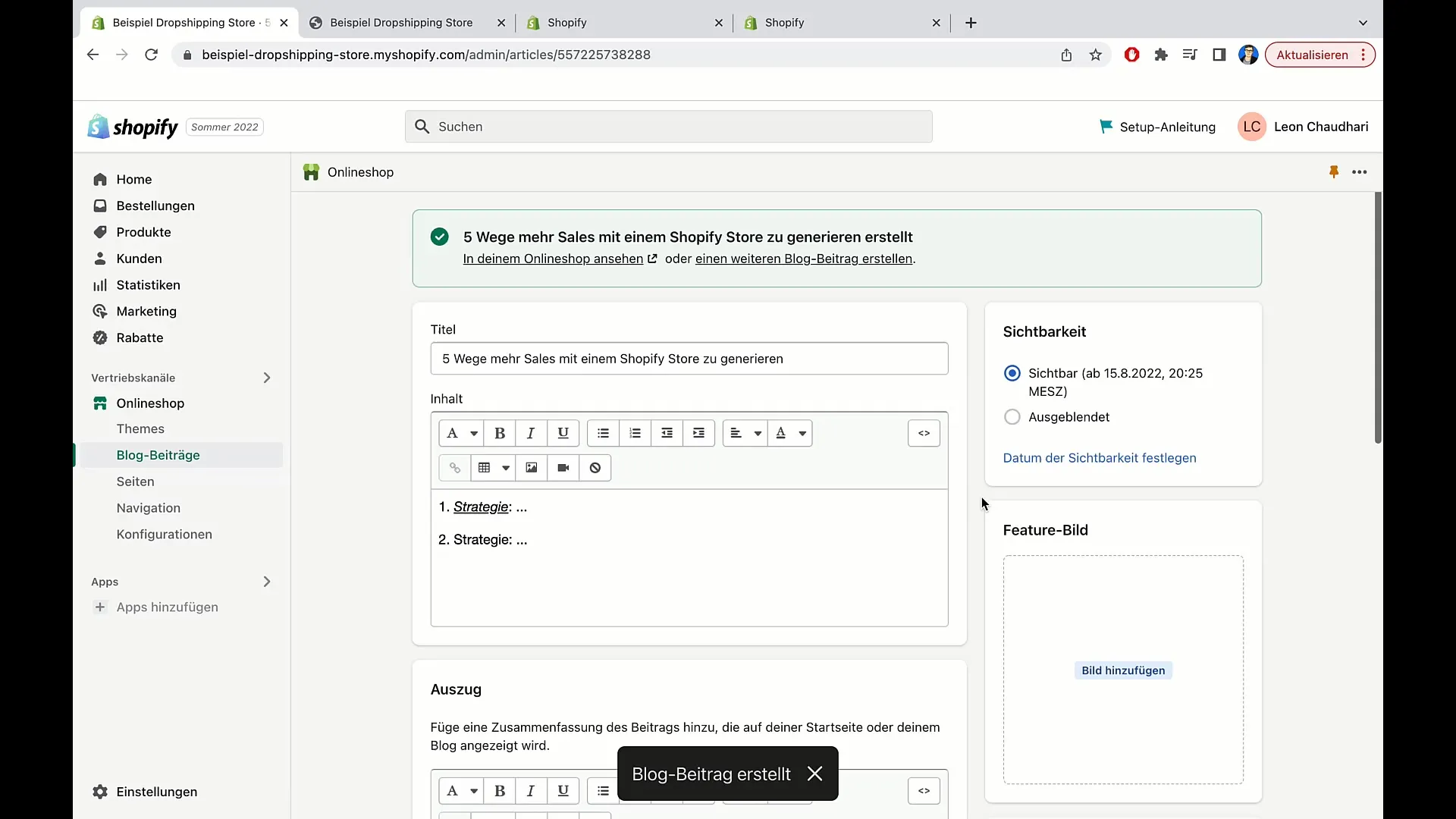This screenshot has width=1456, height=819.
Task: Click the Underline formatting icon
Action: pos(562,433)
